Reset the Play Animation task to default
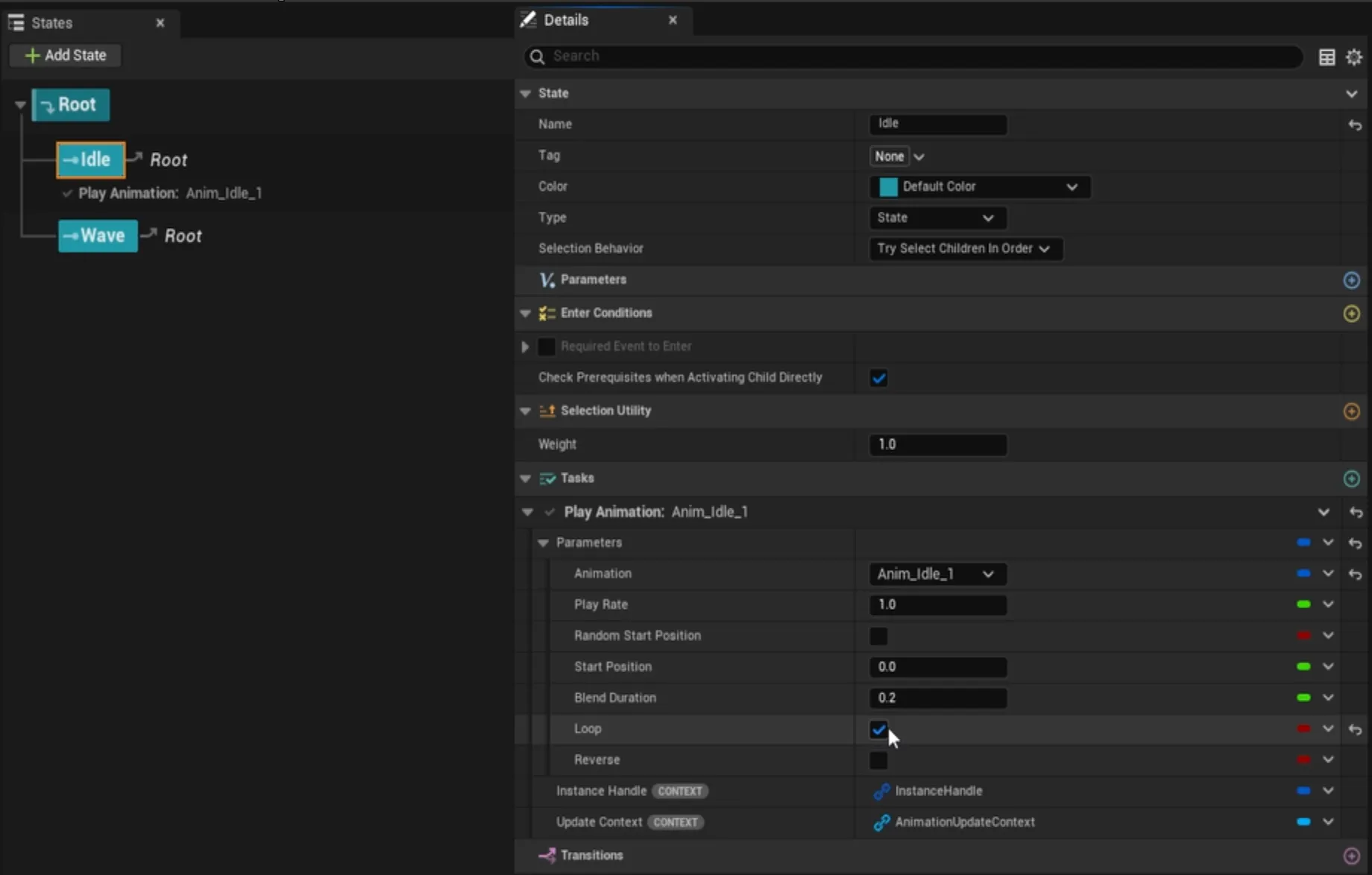This screenshot has width=1372, height=875. [x=1356, y=513]
